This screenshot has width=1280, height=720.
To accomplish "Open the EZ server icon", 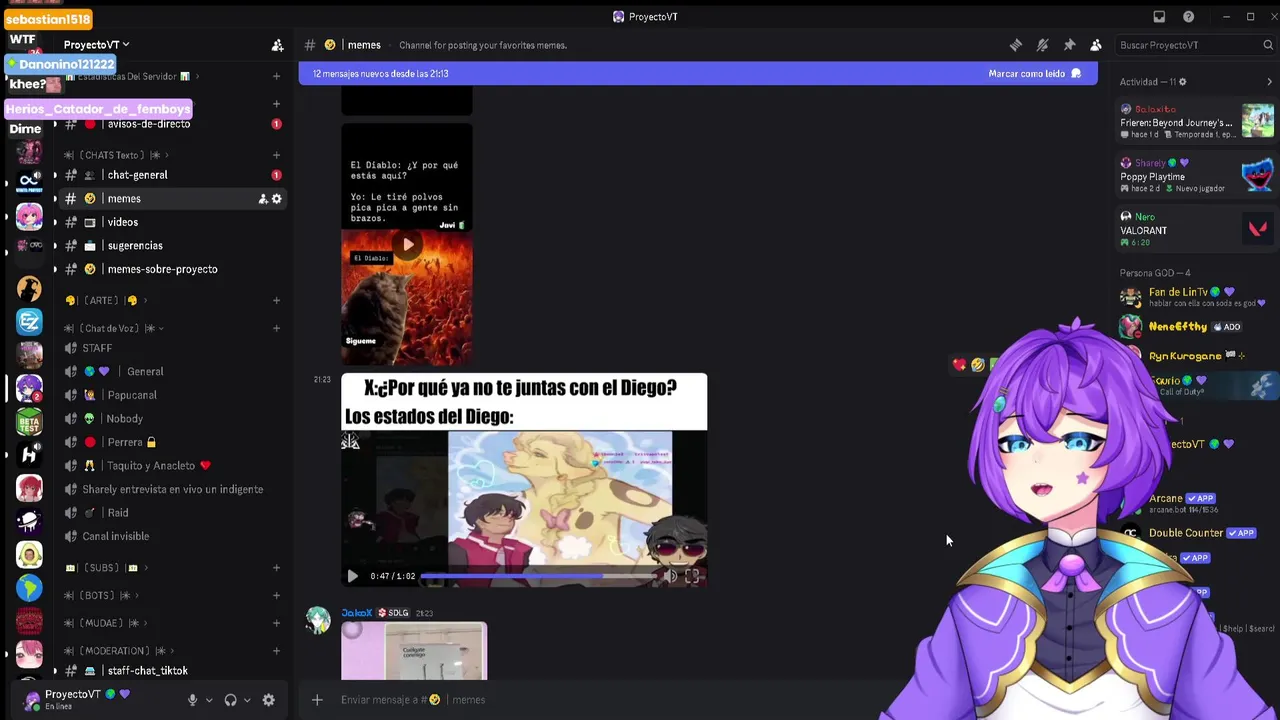I will point(29,321).
